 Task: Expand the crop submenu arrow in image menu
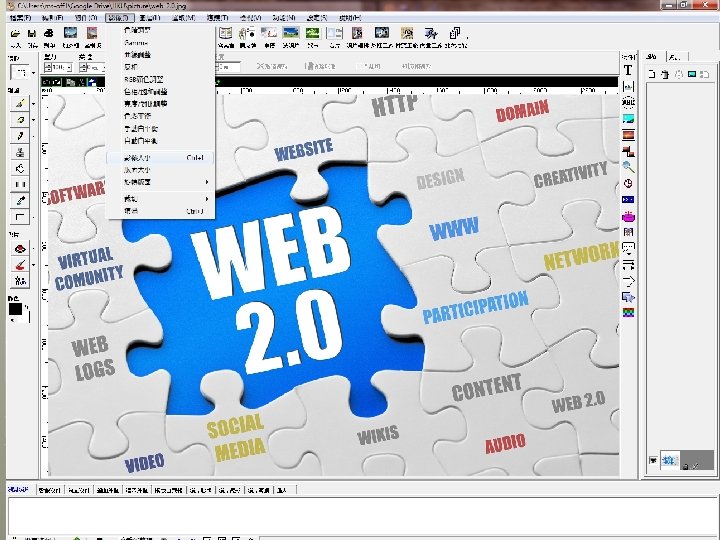(x=207, y=199)
